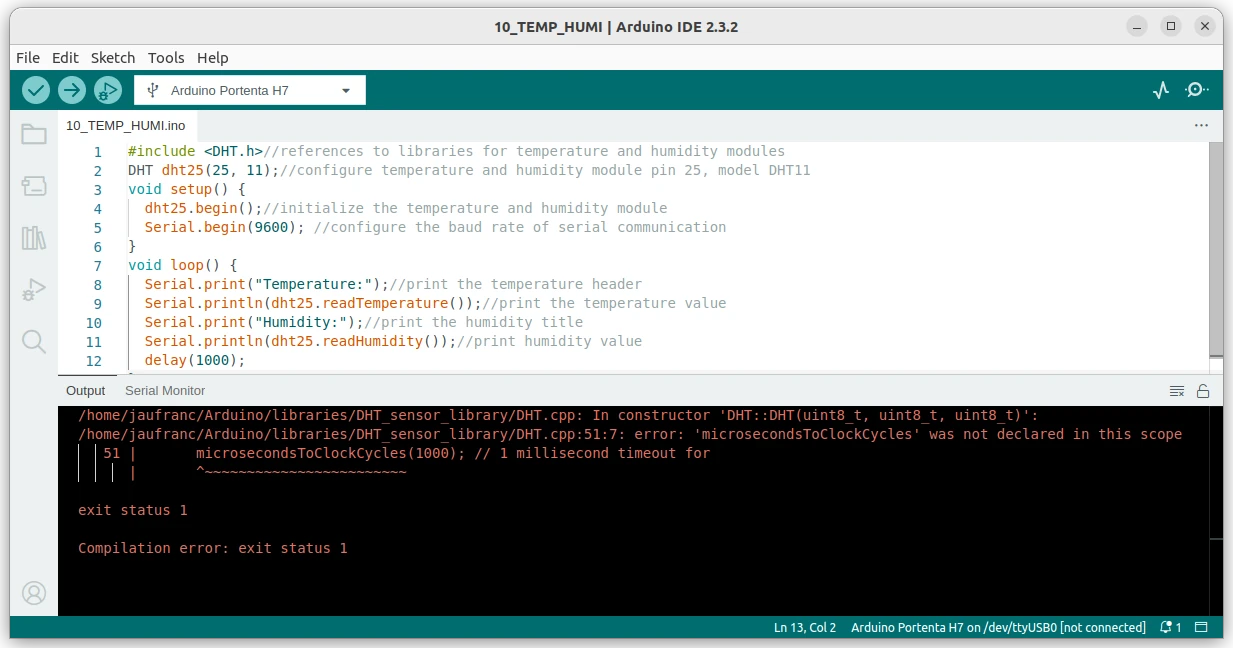Click the Upload arrow button

pyautogui.click(x=72, y=90)
